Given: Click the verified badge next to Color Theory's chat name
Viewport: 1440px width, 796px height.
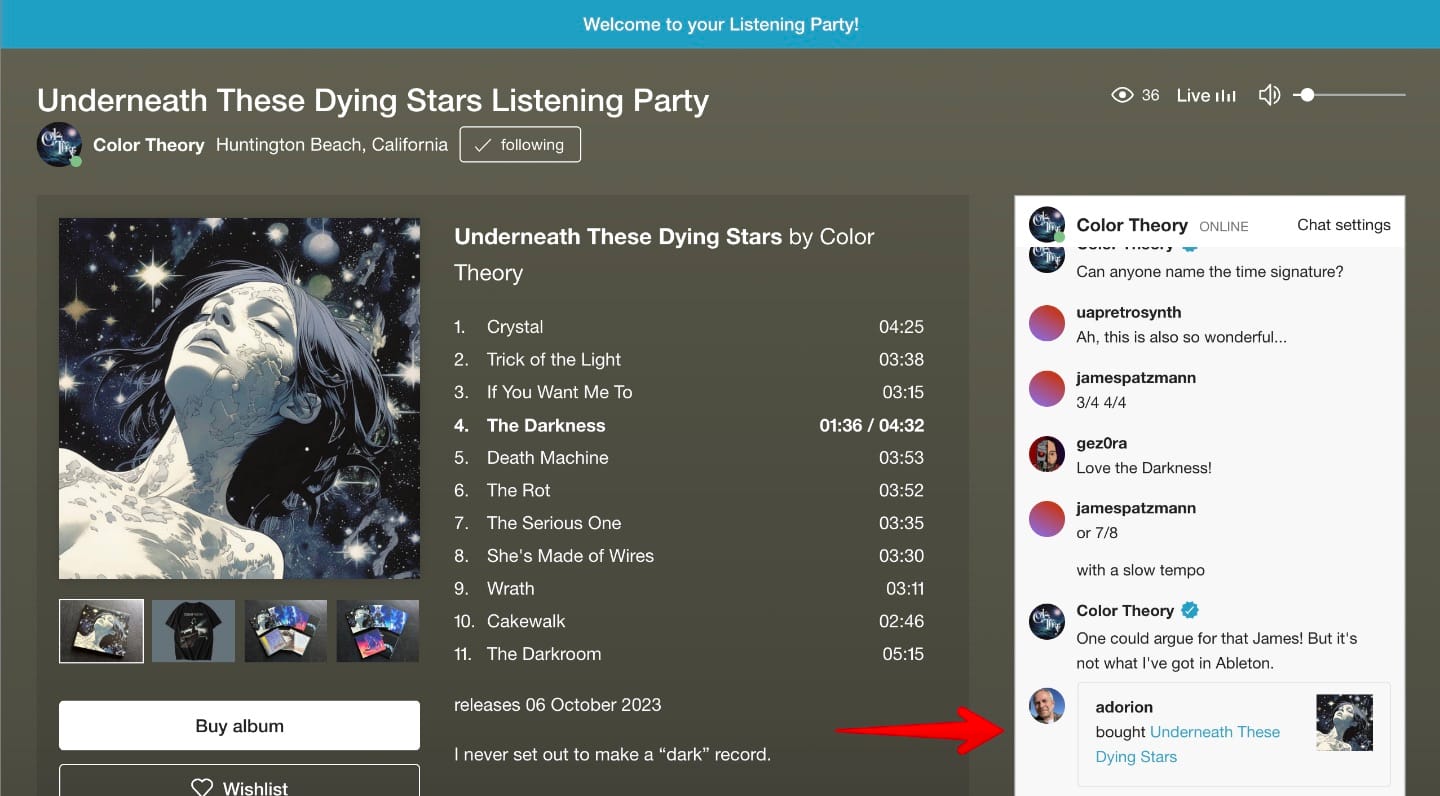Looking at the screenshot, I should (1189, 610).
